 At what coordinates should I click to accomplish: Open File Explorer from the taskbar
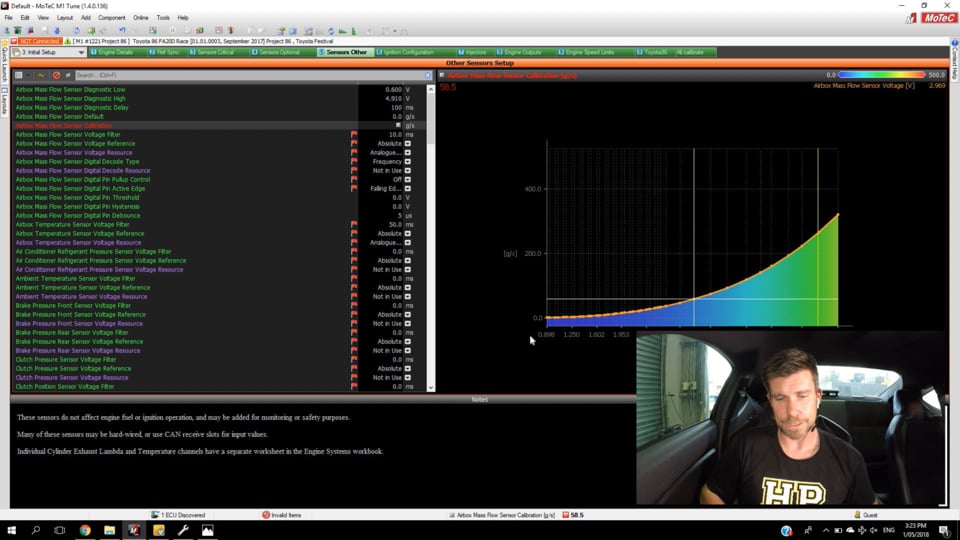click(x=110, y=530)
